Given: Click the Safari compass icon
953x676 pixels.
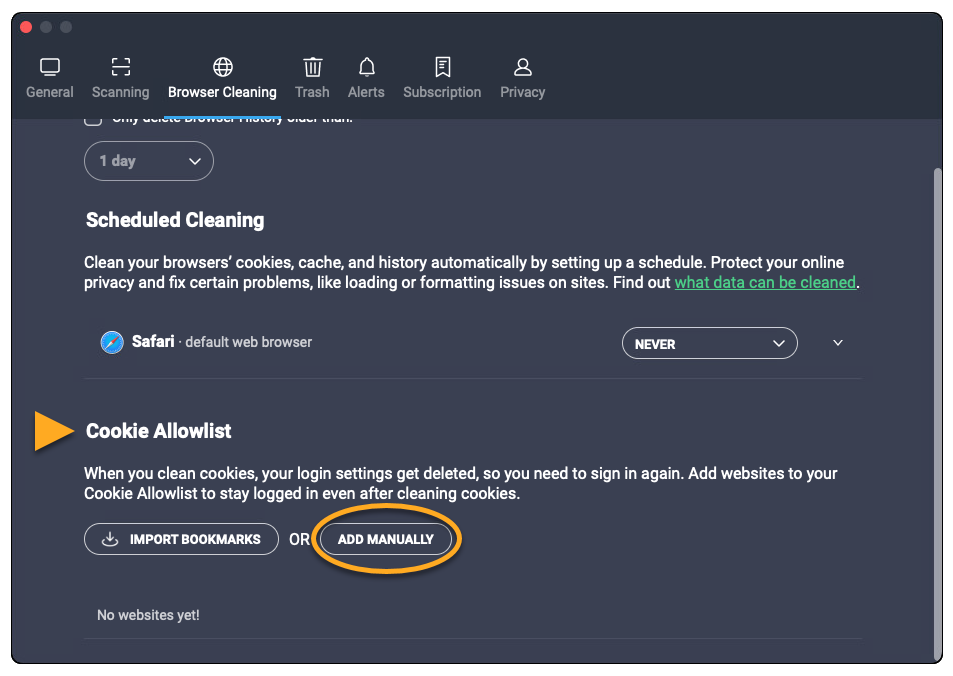Looking at the screenshot, I should click(x=112, y=343).
